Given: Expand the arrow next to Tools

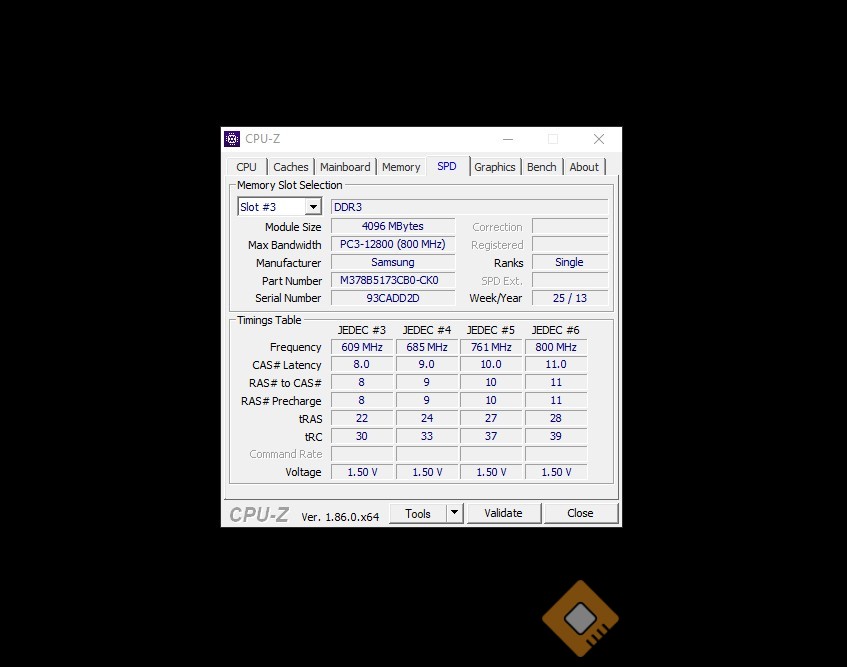Looking at the screenshot, I should click(454, 513).
